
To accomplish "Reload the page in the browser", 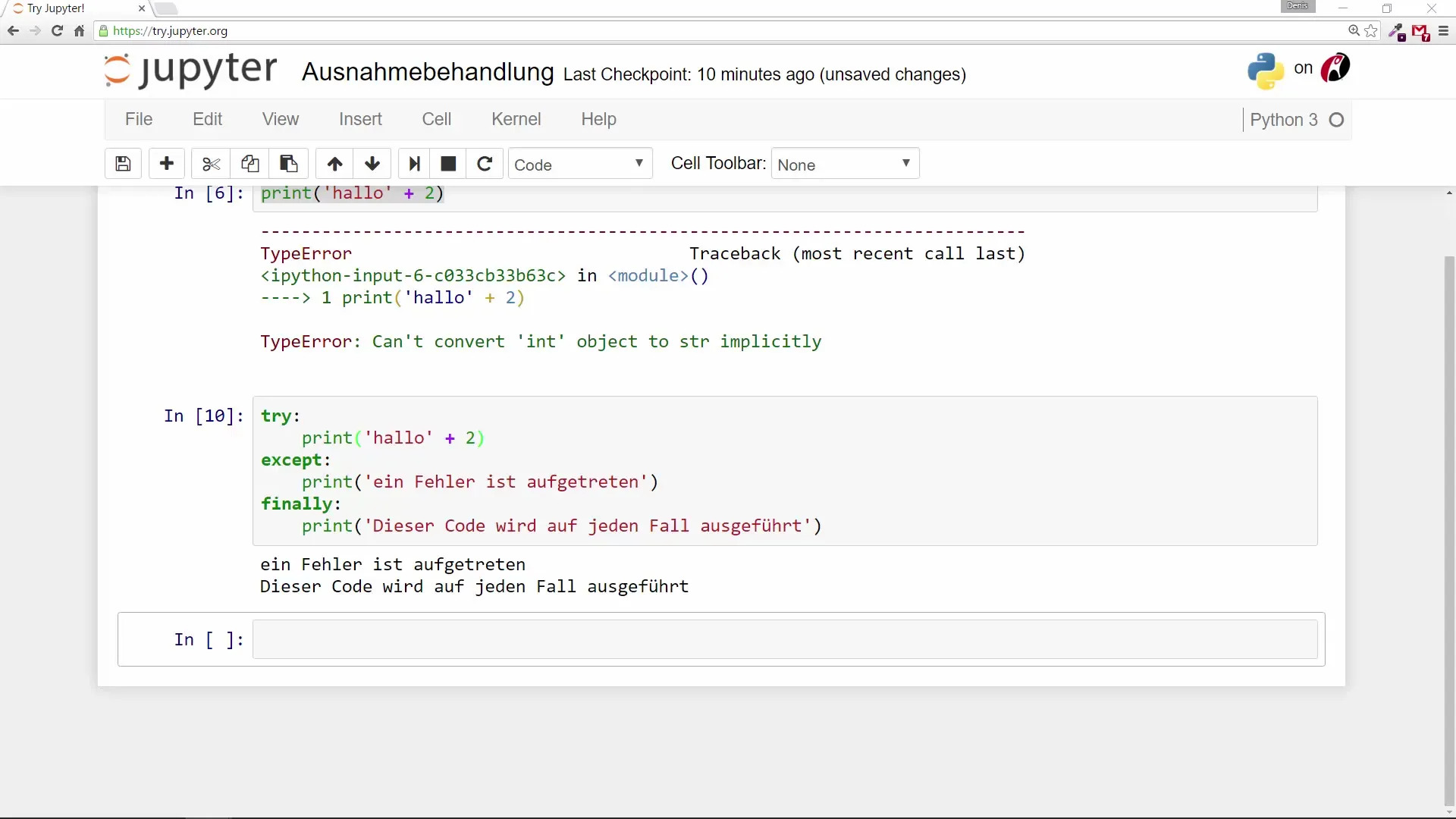I will pos(57,31).
